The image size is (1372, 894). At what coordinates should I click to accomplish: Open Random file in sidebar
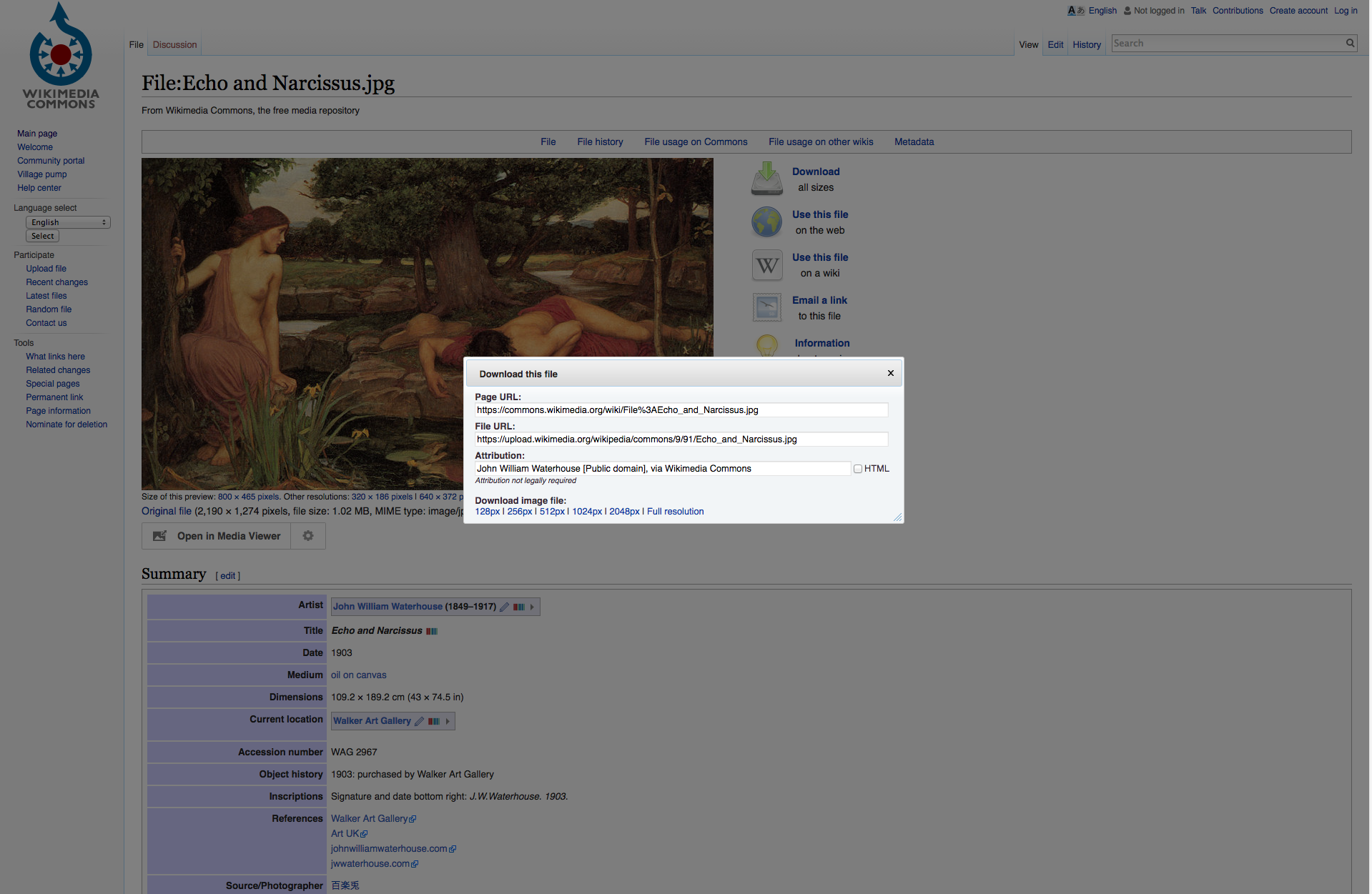pyautogui.click(x=49, y=309)
